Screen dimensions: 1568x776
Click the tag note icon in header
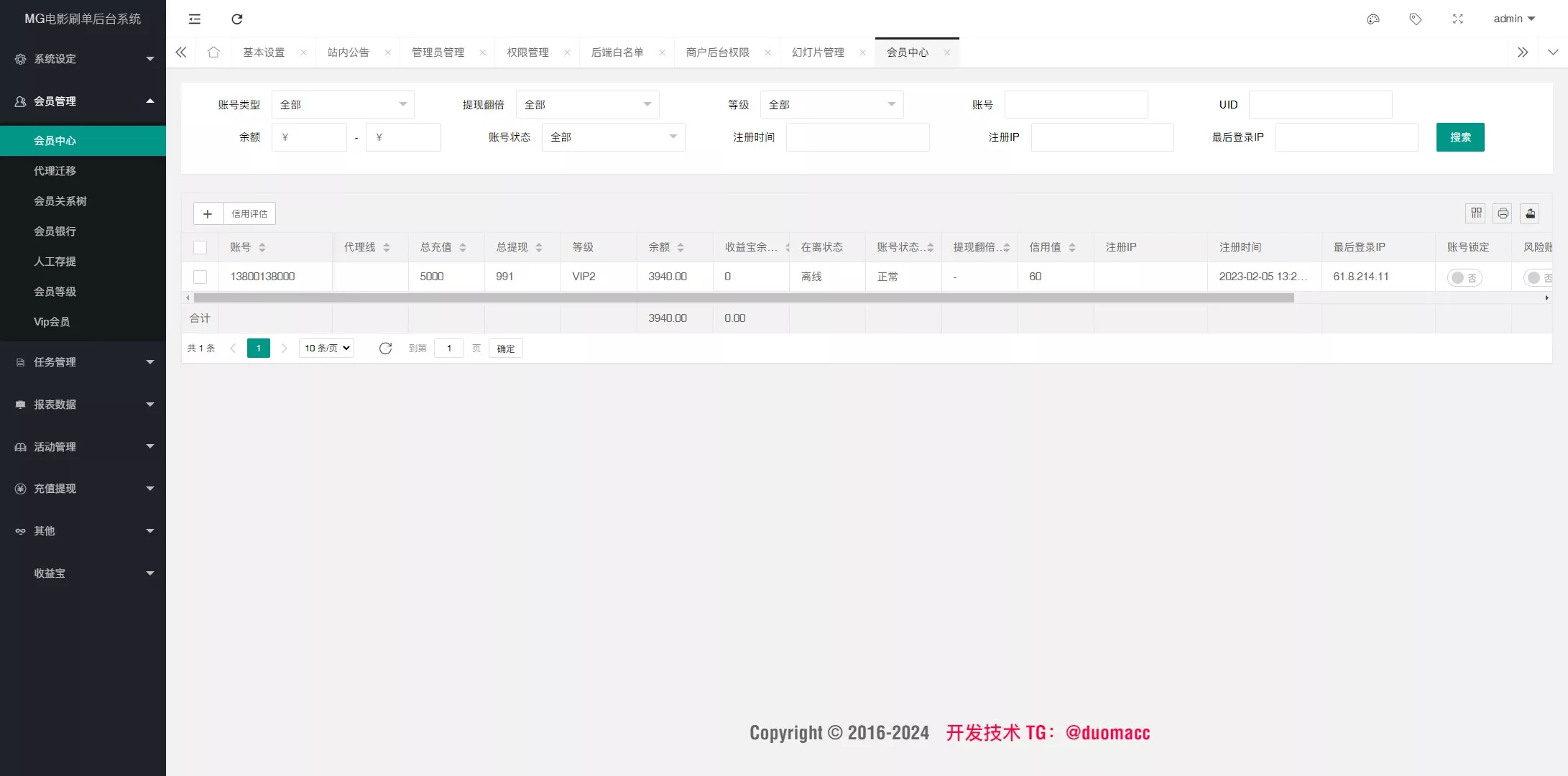click(1415, 19)
